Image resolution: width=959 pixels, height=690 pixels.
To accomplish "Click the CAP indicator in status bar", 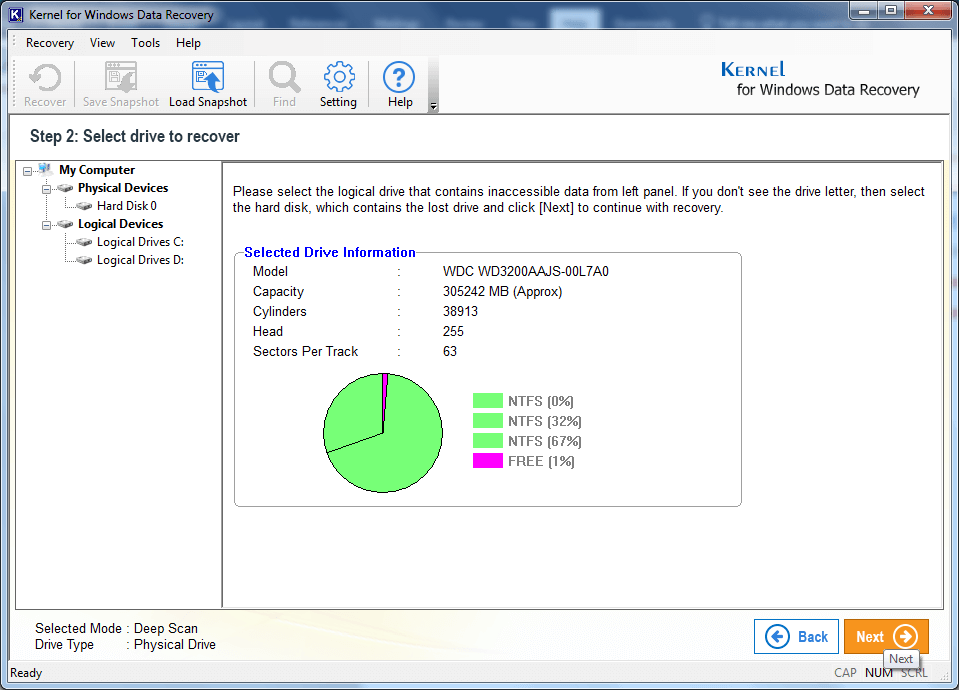I will [845, 673].
